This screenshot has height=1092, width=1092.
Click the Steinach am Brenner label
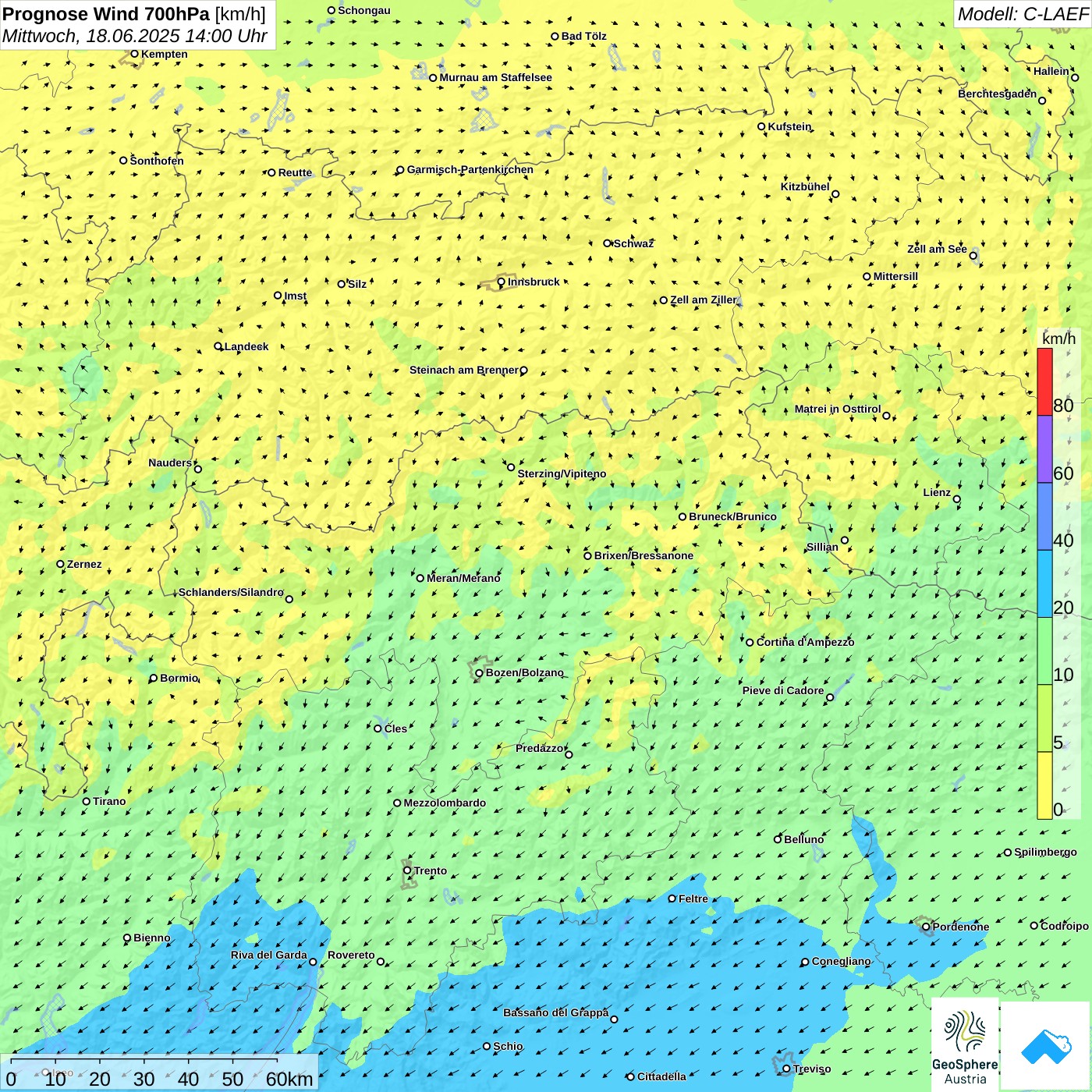[464, 370]
